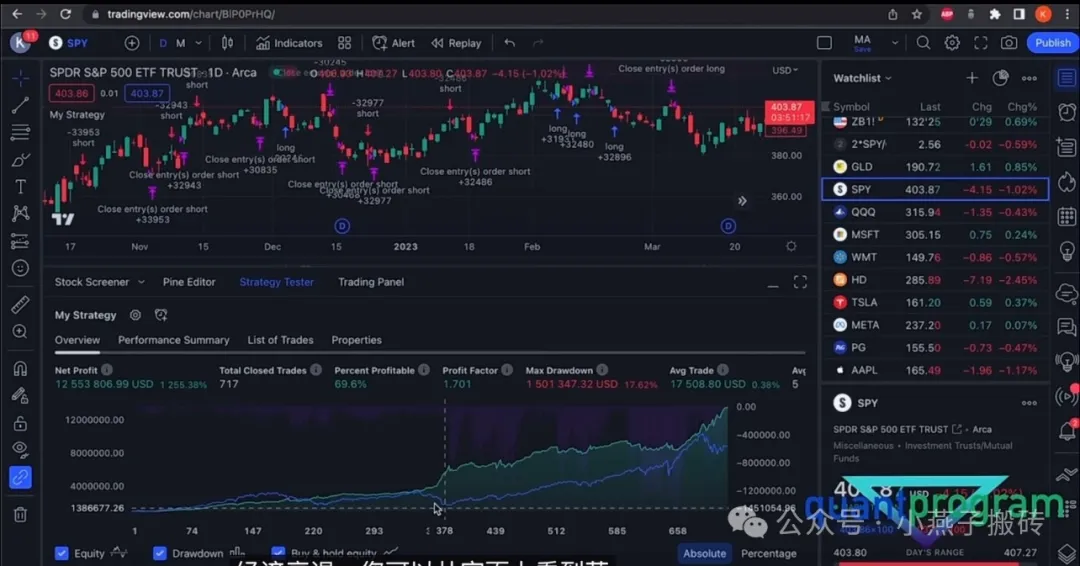This screenshot has height=566, width=1080.
Task: Open the layout select square icon
Action: click(824, 43)
